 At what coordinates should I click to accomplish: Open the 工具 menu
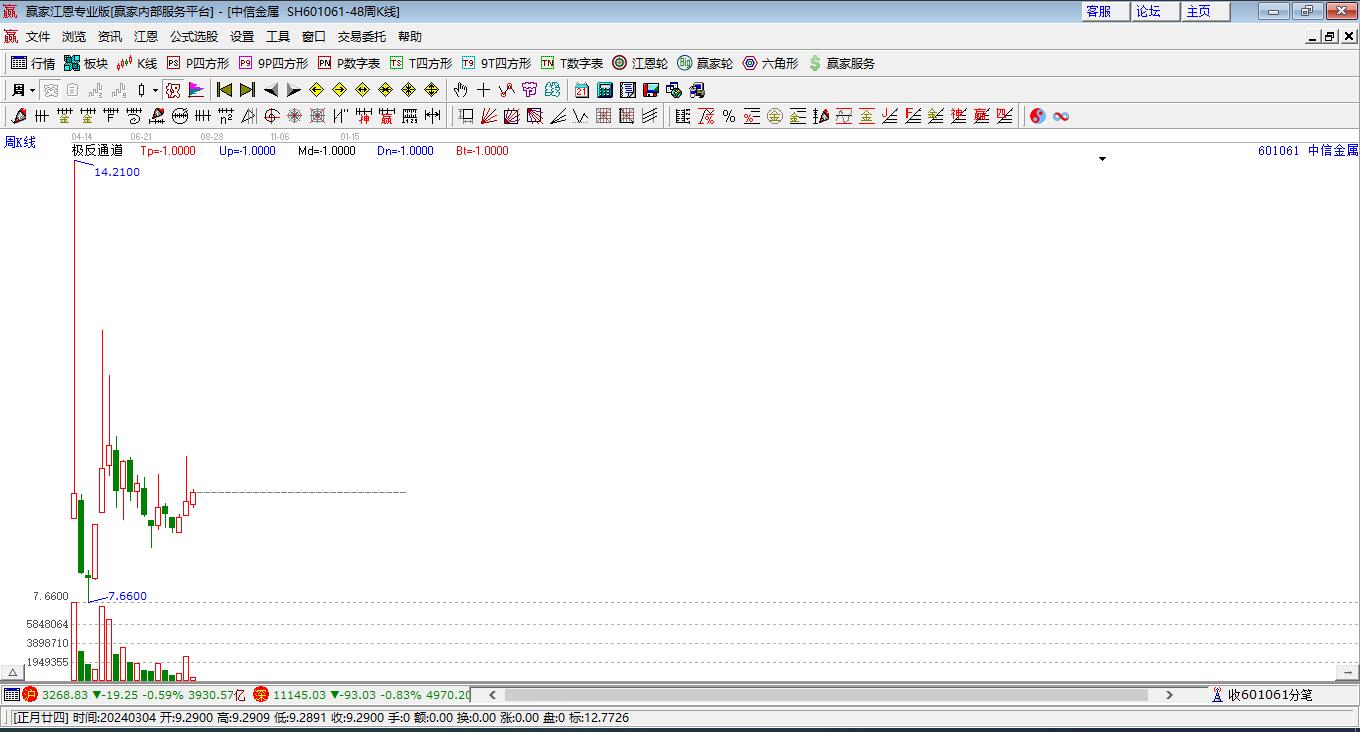[x=278, y=36]
